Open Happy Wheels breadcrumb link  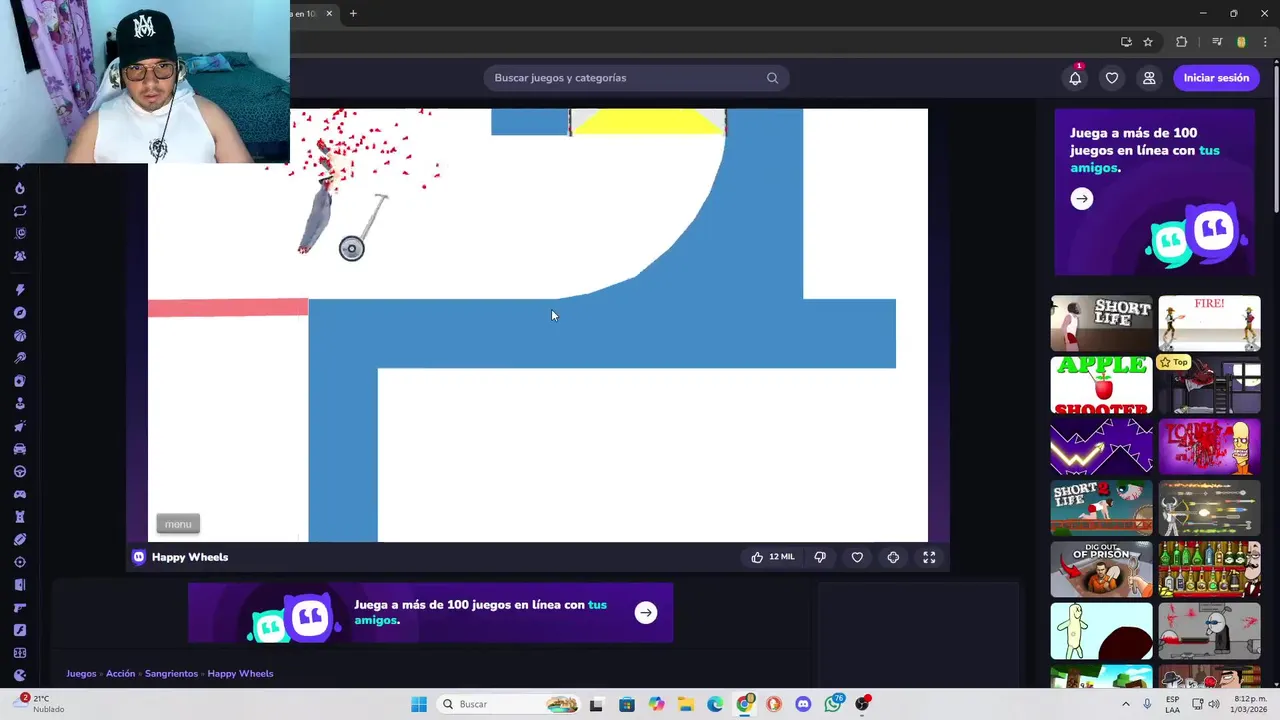tap(240, 674)
